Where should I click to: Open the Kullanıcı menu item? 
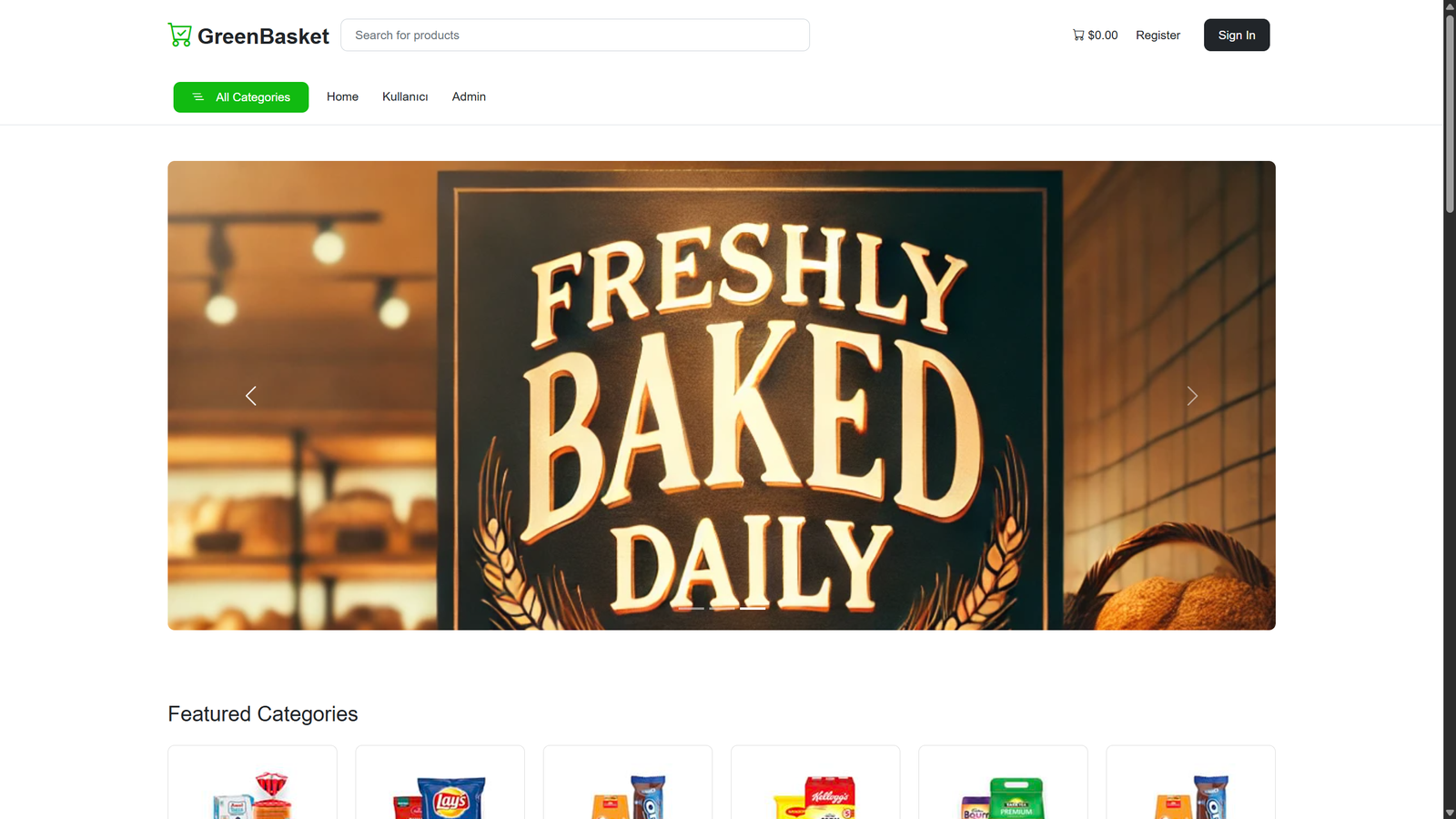(x=405, y=96)
